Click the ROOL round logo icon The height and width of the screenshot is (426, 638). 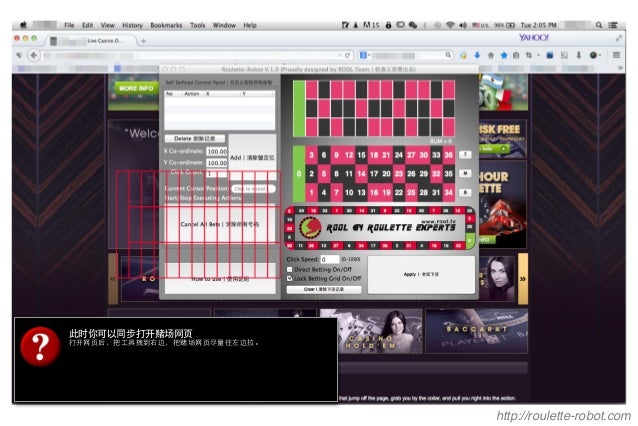coord(310,227)
